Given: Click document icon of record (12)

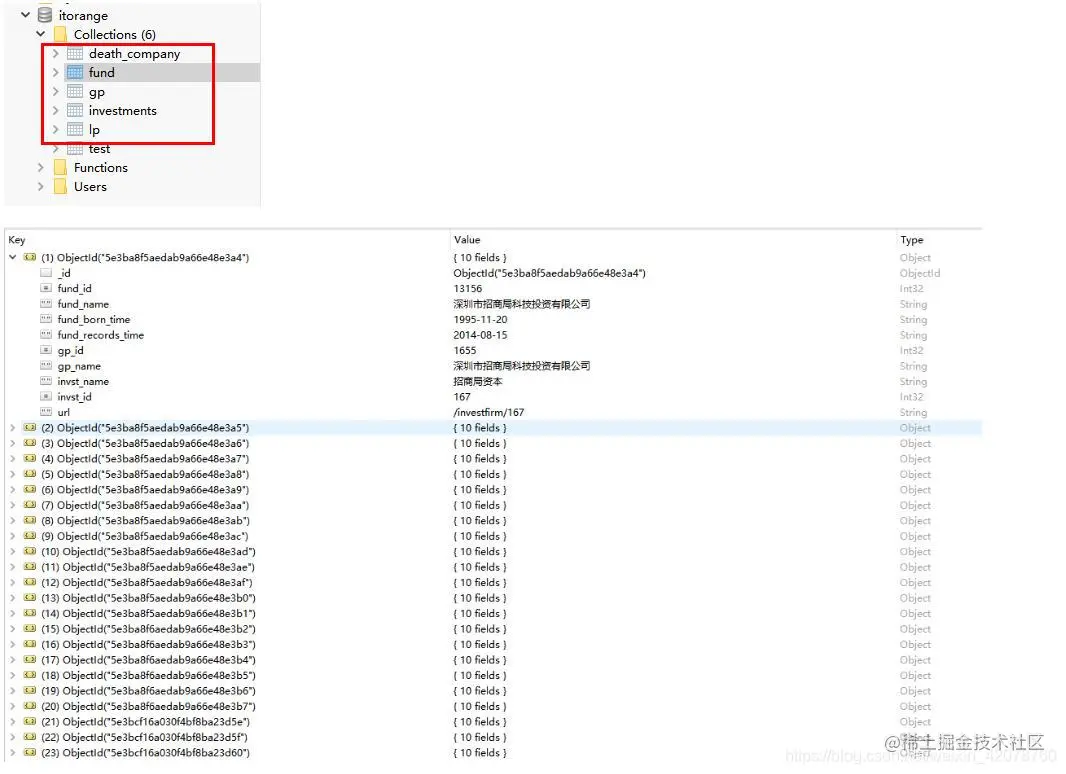Looking at the screenshot, I should (x=30, y=582).
